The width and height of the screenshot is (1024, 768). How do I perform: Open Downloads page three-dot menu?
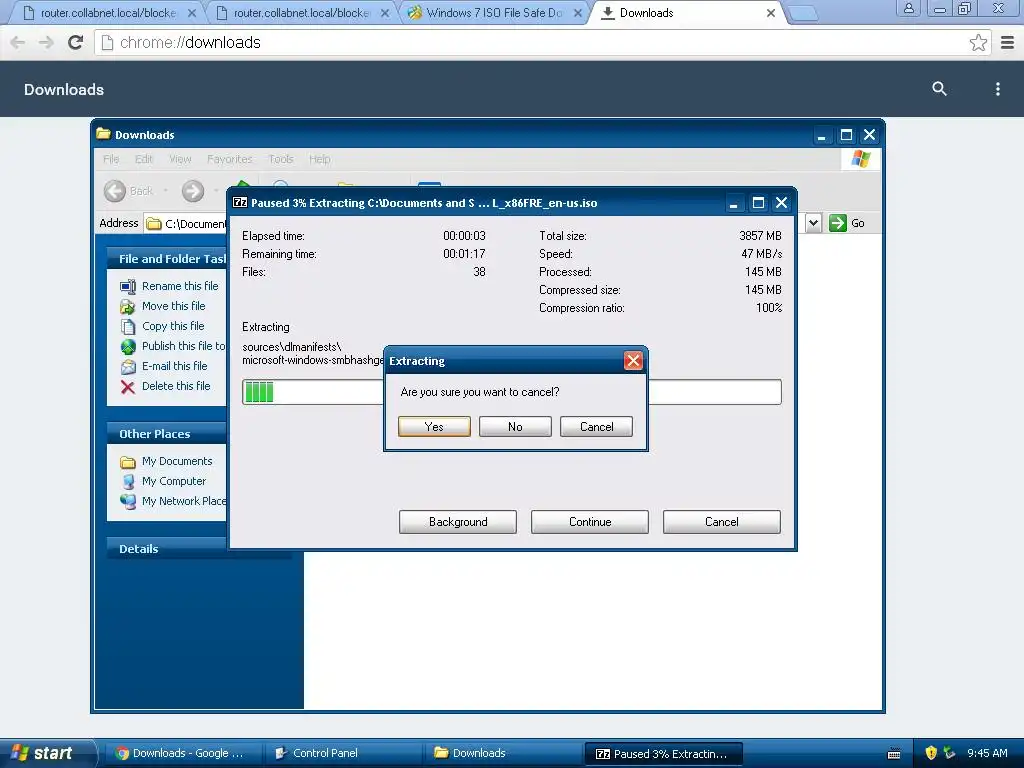(997, 89)
